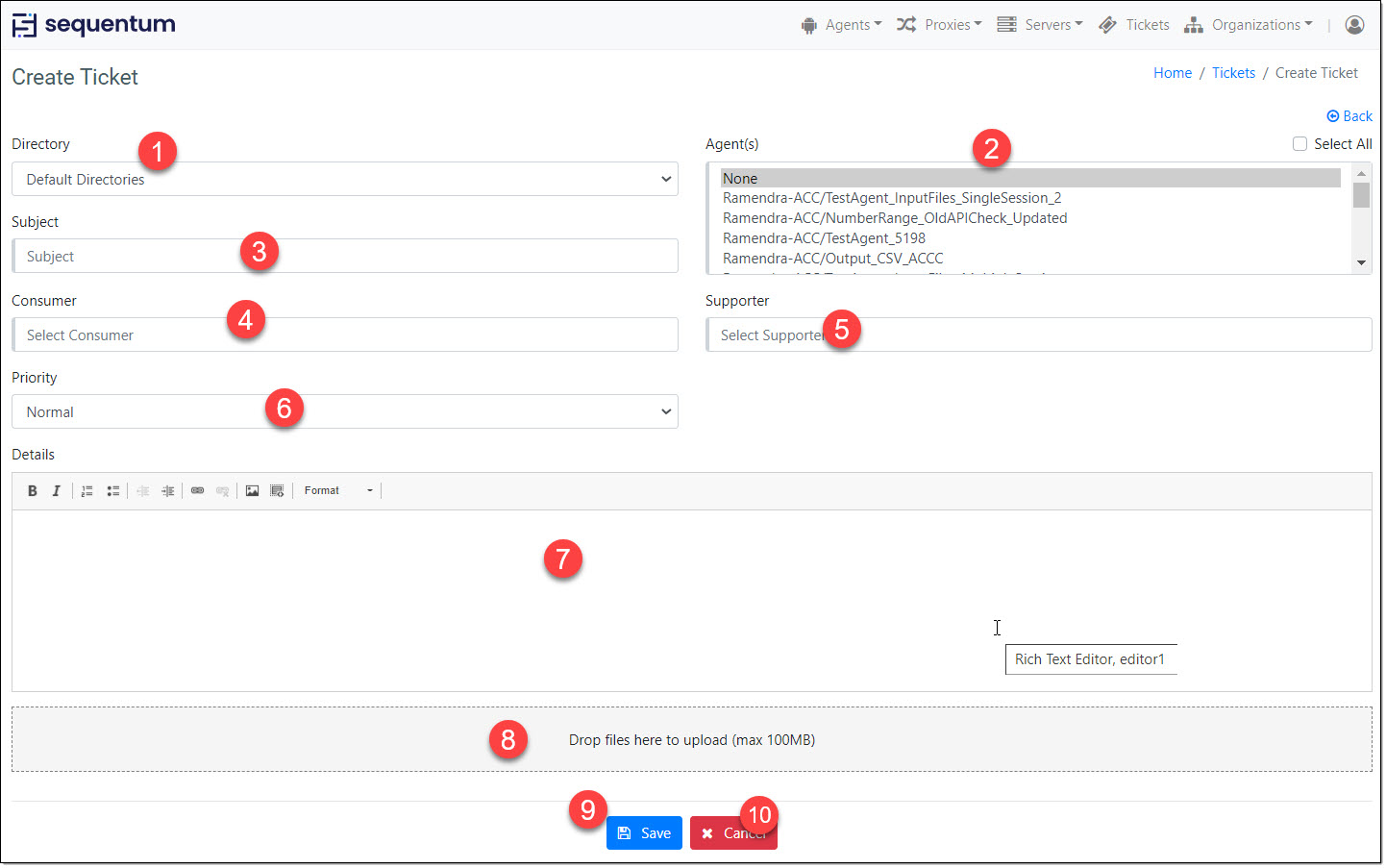The height and width of the screenshot is (868, 1386).
Task: Select Ramendra-ACC/TestAgent_5198 in agent list
Action: (824, 238)
